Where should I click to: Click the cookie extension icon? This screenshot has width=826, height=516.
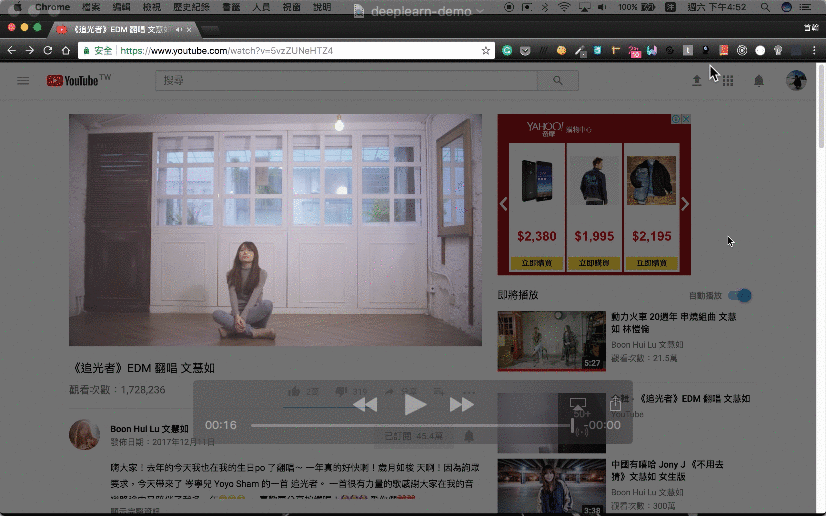[562, 51]
